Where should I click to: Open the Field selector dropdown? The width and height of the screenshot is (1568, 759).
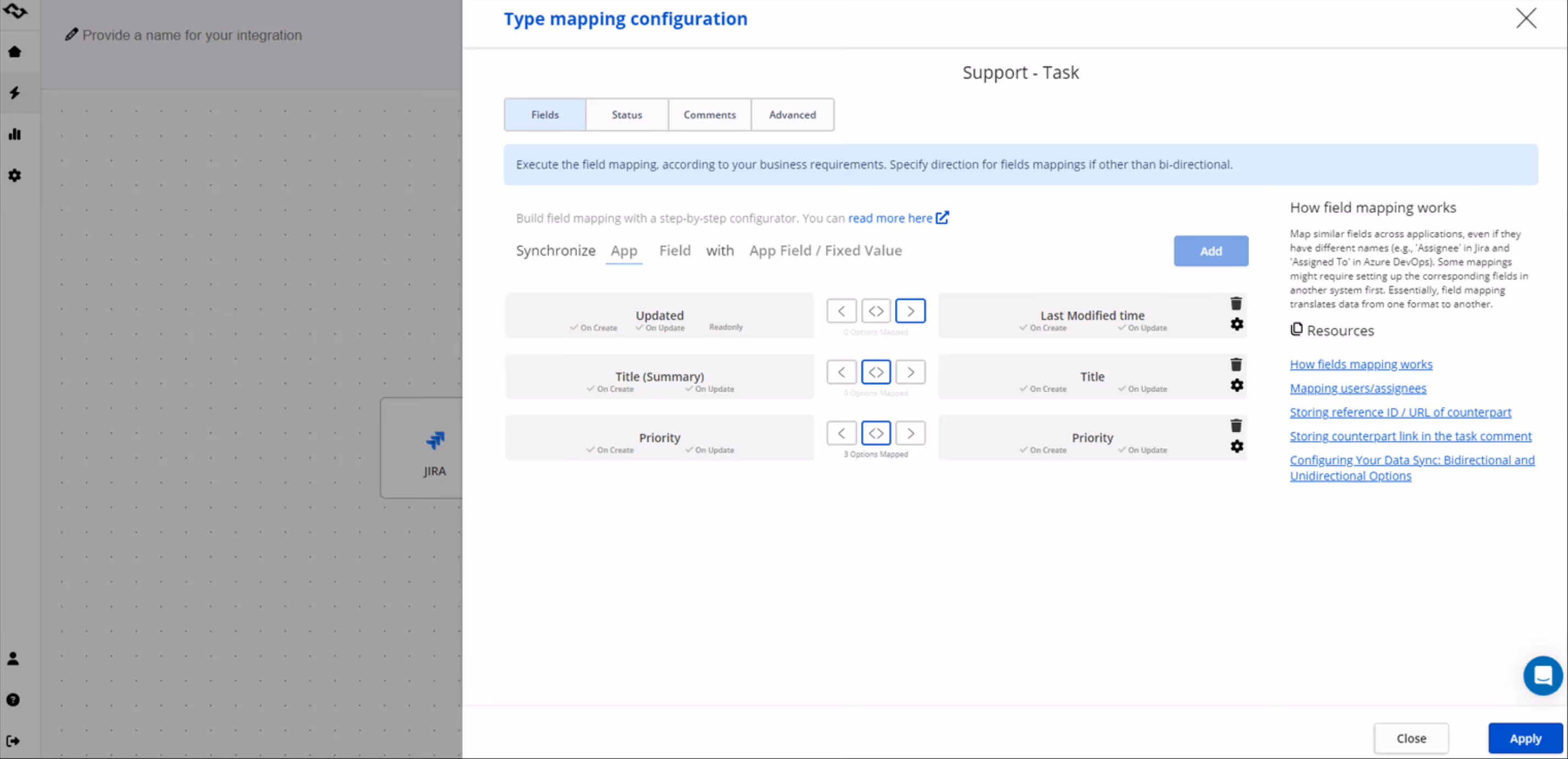pos(675,250)
